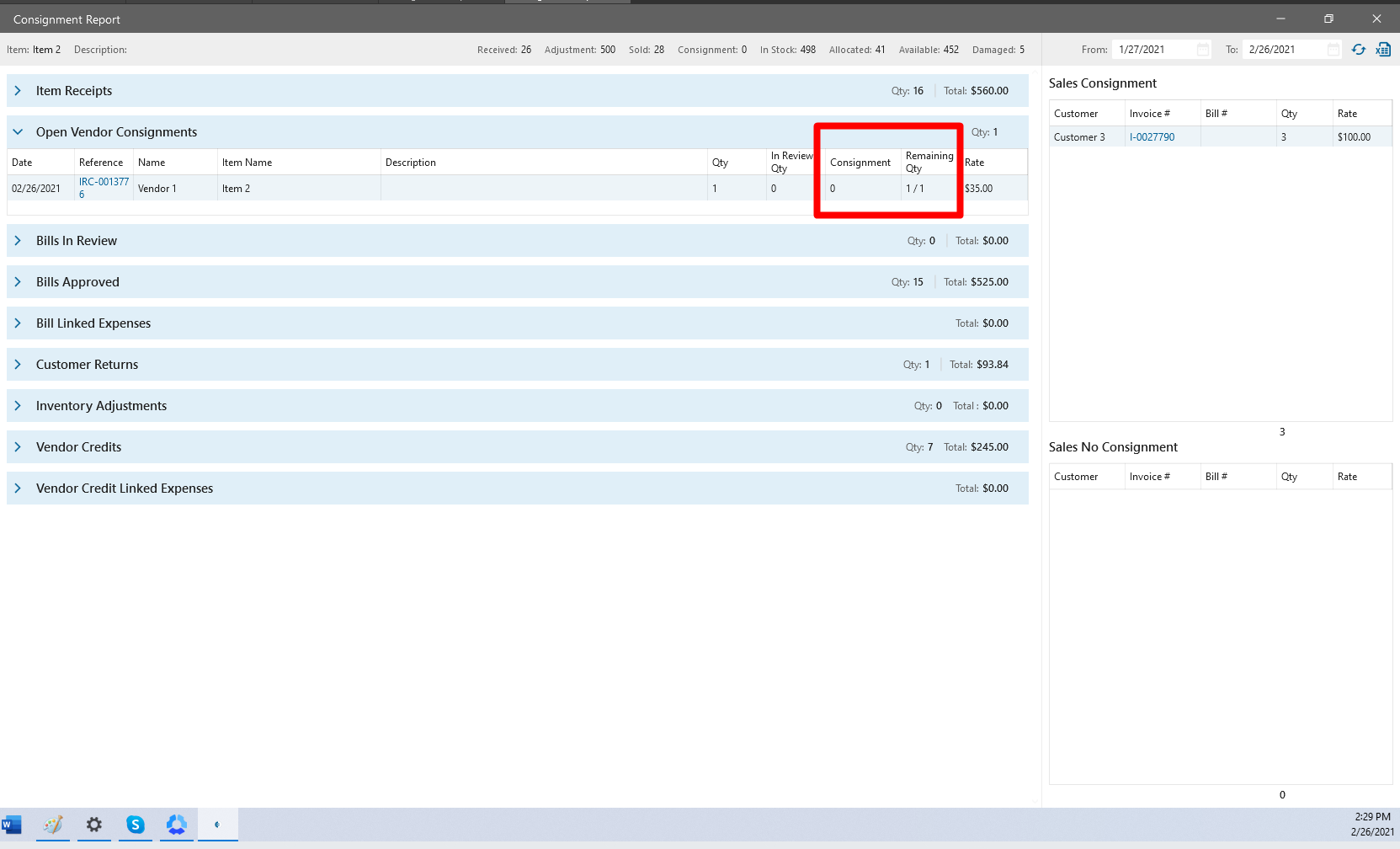Sort Sales No Consignment by Customer column
Viewport: 1400px width, 849px height.
click(x=1087, y=477)
